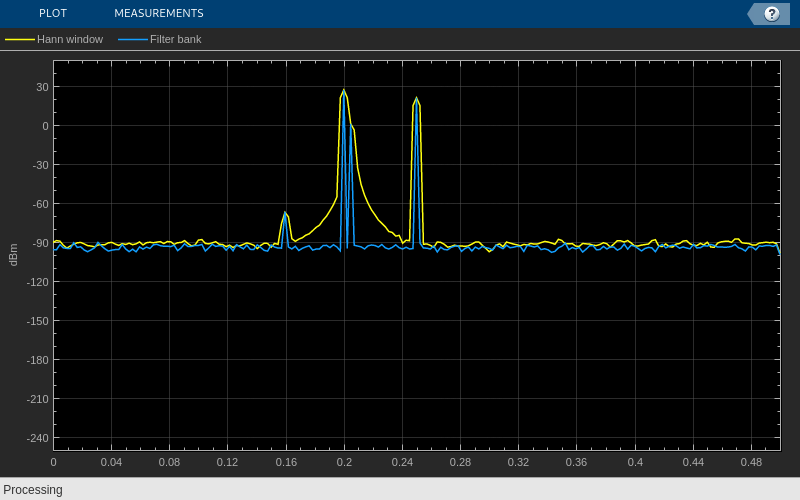Click the 0.24 x-axis tick label

pos(403,462)
